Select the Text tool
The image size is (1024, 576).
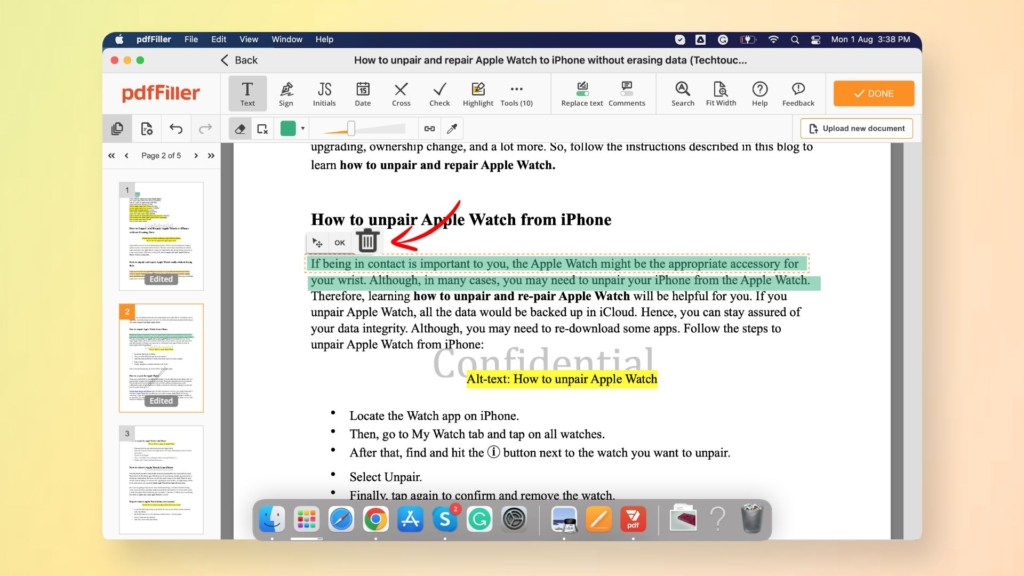(248, 93)
